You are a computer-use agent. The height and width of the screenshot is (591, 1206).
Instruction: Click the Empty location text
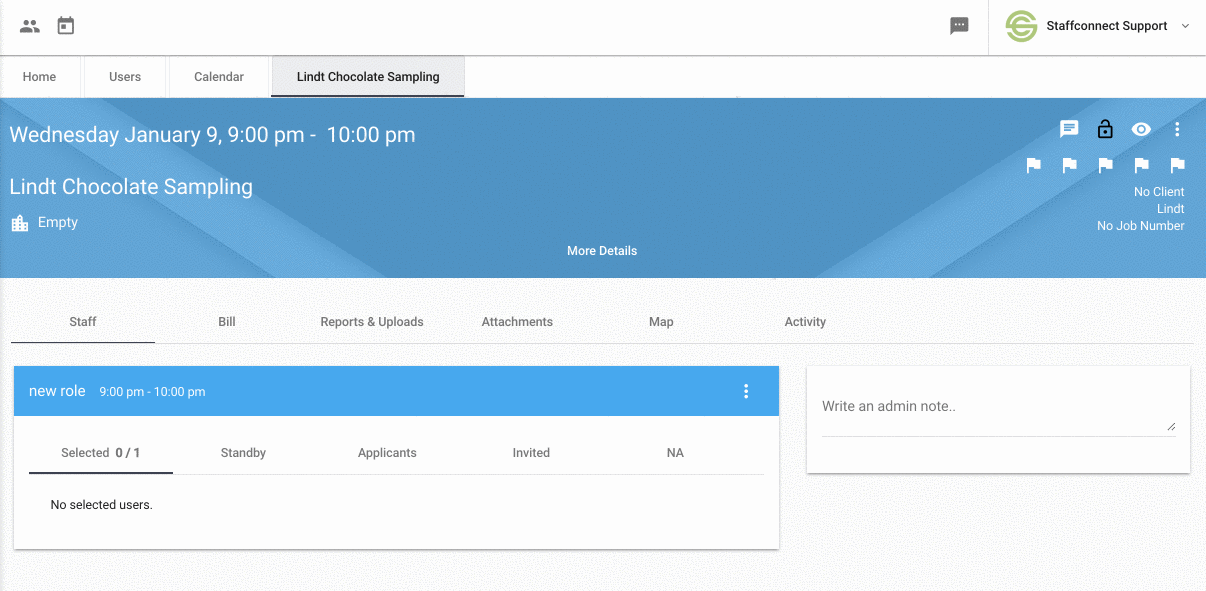tap(58, 223)
